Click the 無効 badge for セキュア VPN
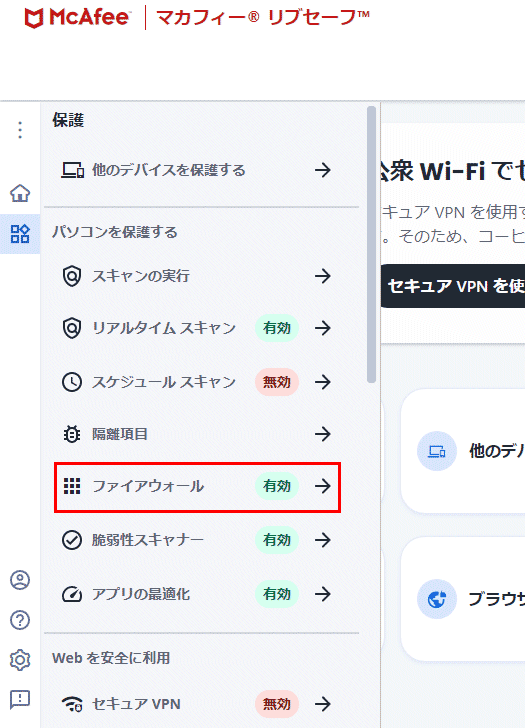The image size is (525, 728). (x=277, y=704)
